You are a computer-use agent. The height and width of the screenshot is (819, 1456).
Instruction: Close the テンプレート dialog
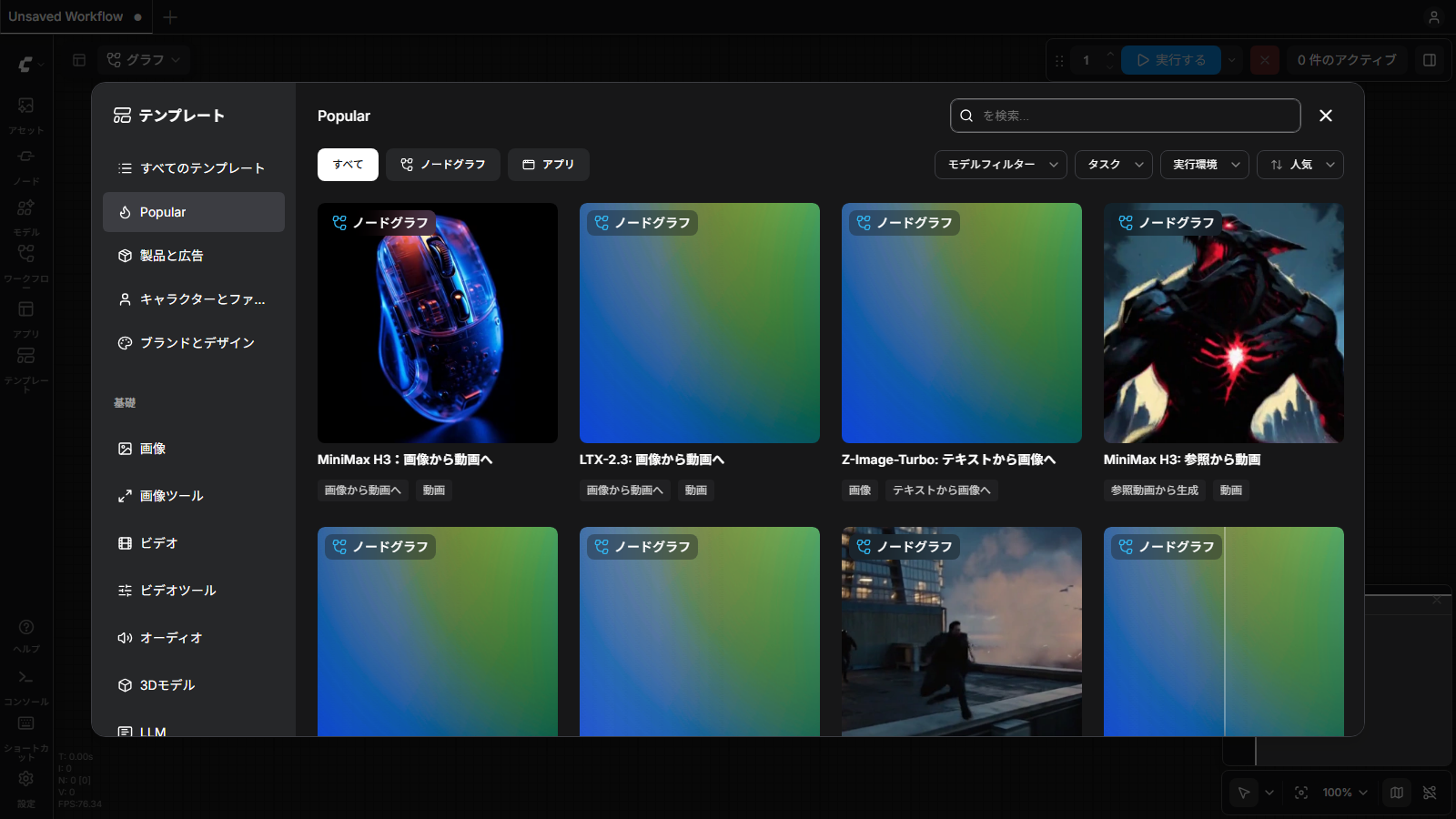1326,116
